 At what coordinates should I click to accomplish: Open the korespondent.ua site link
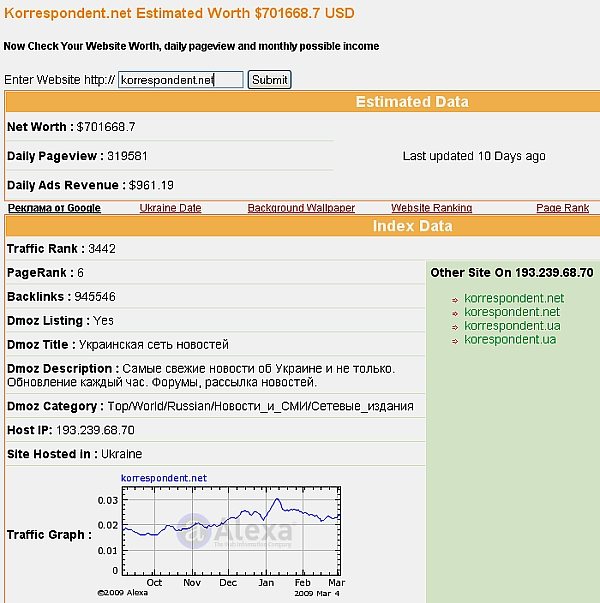(510, 340)
